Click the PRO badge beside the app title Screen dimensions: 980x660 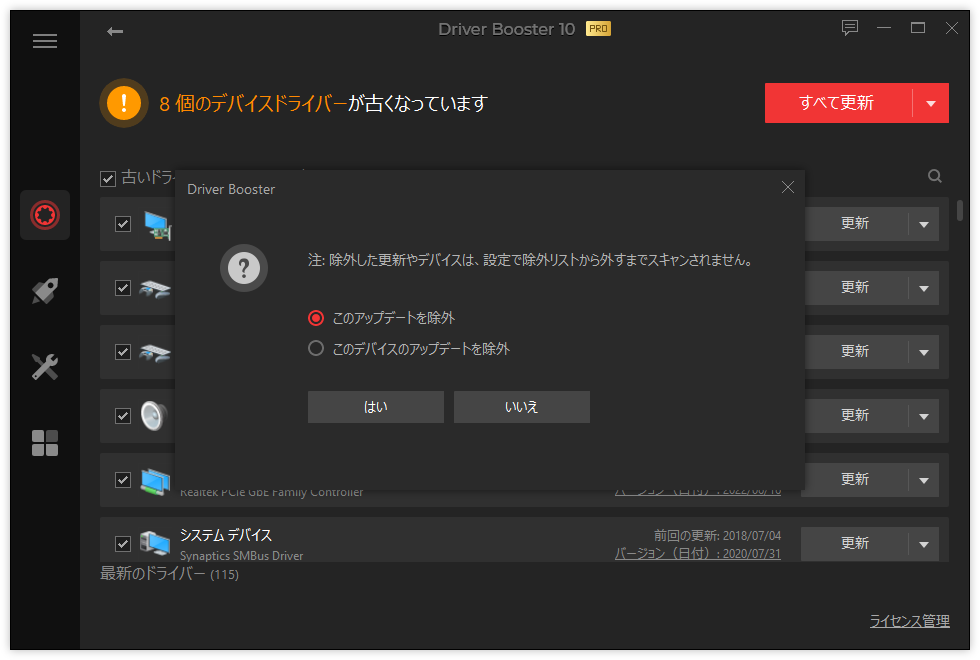tap(598, 29)
